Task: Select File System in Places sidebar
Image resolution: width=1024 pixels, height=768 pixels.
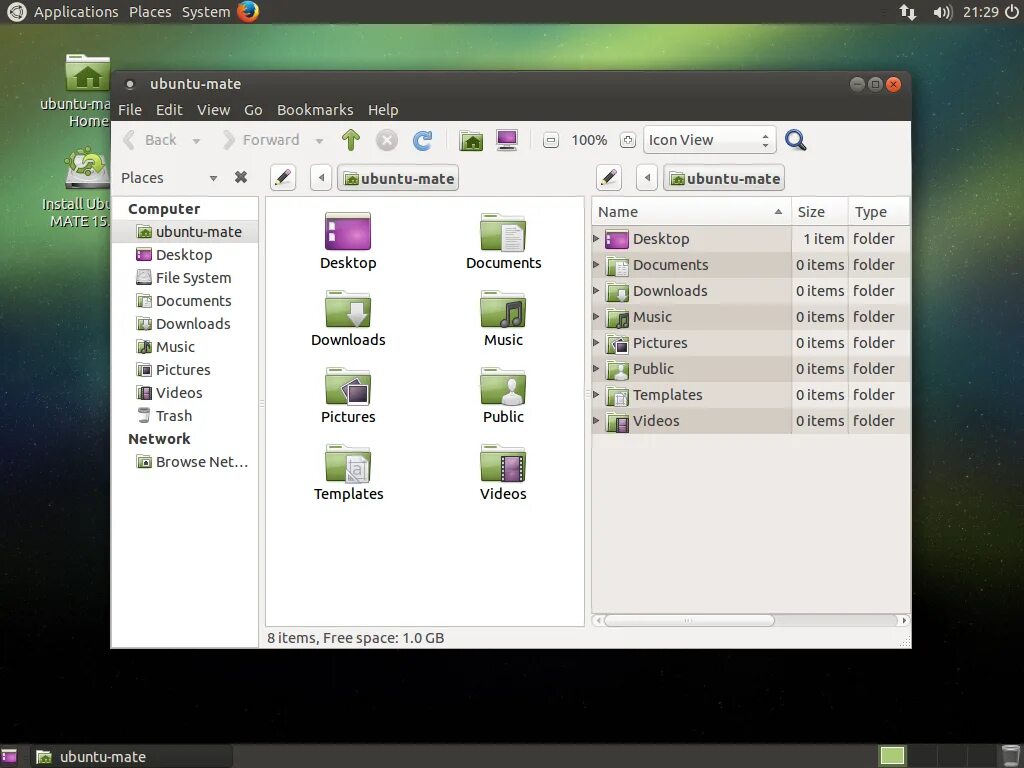Action: 185,278
